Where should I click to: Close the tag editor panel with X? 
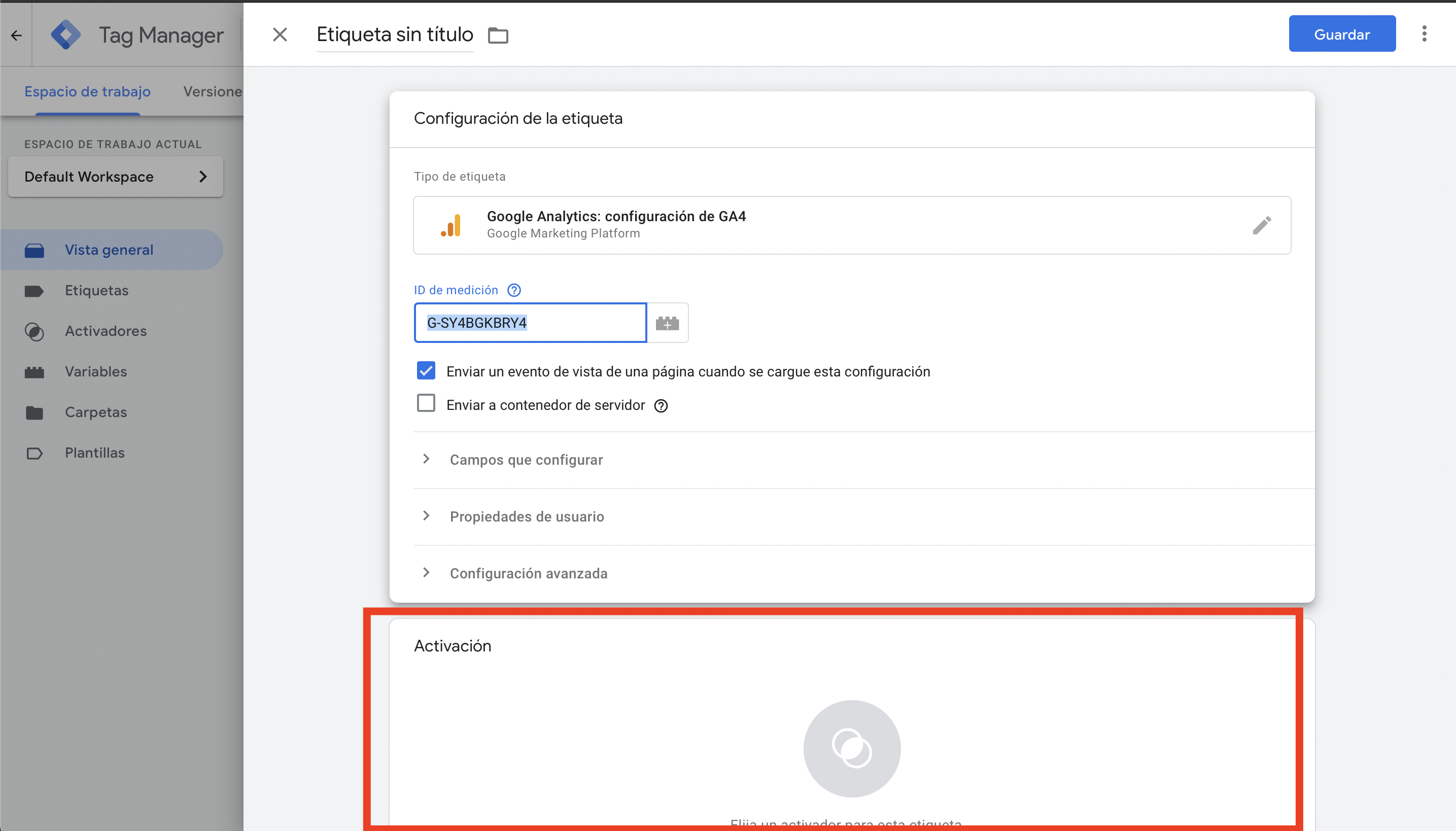[280, 35]
